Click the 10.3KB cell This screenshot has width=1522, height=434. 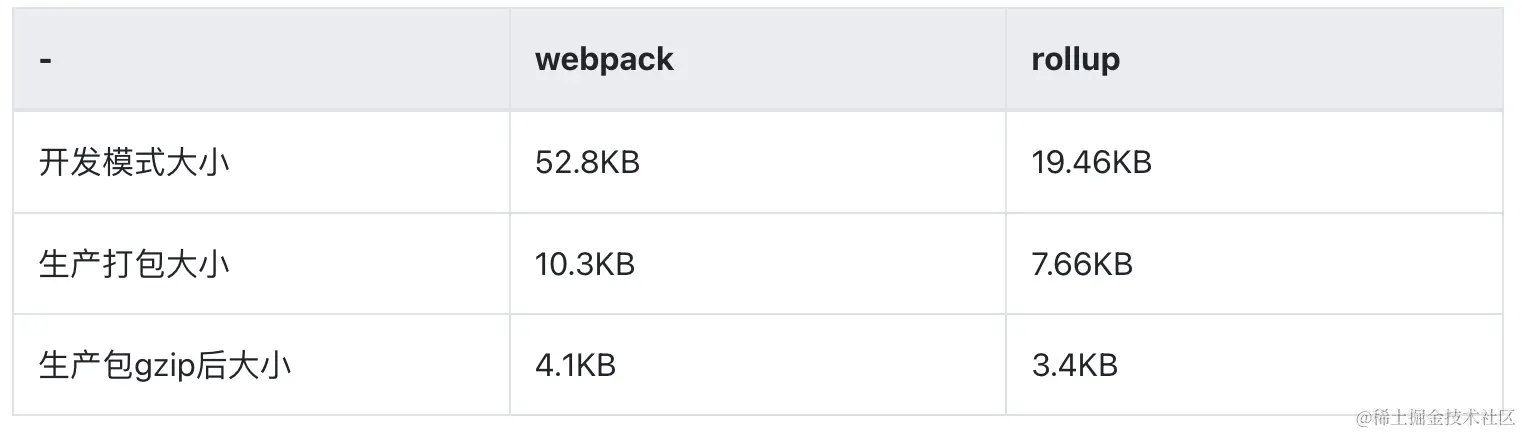pyautogui.click(x=585, y=265)
